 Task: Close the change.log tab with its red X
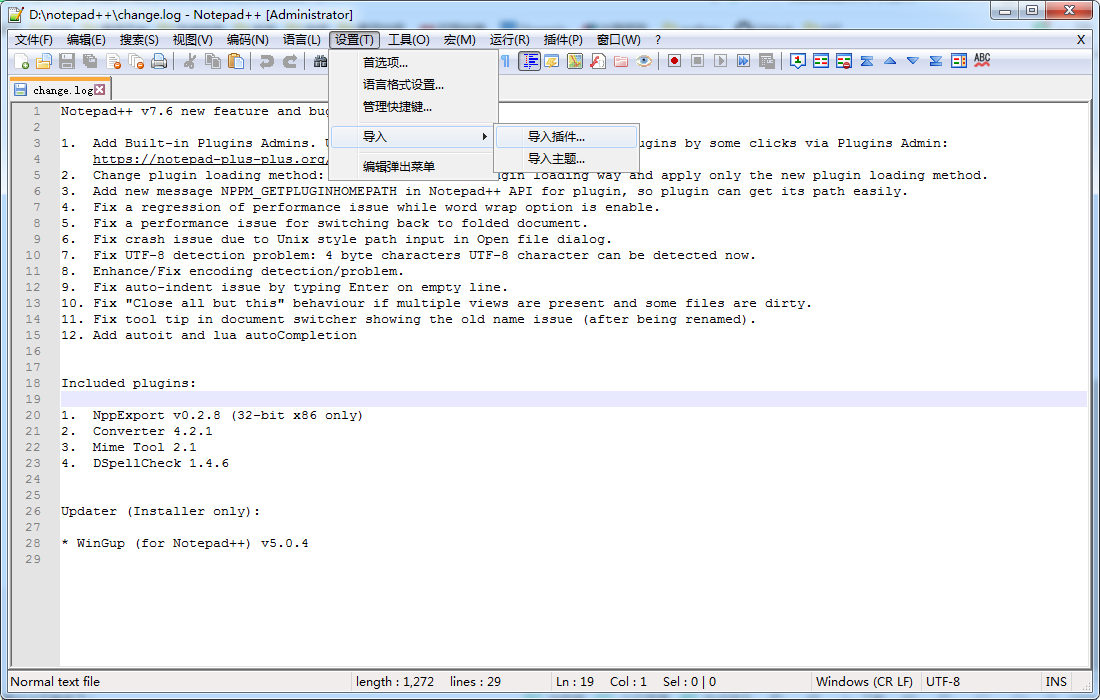click(100, 89)
